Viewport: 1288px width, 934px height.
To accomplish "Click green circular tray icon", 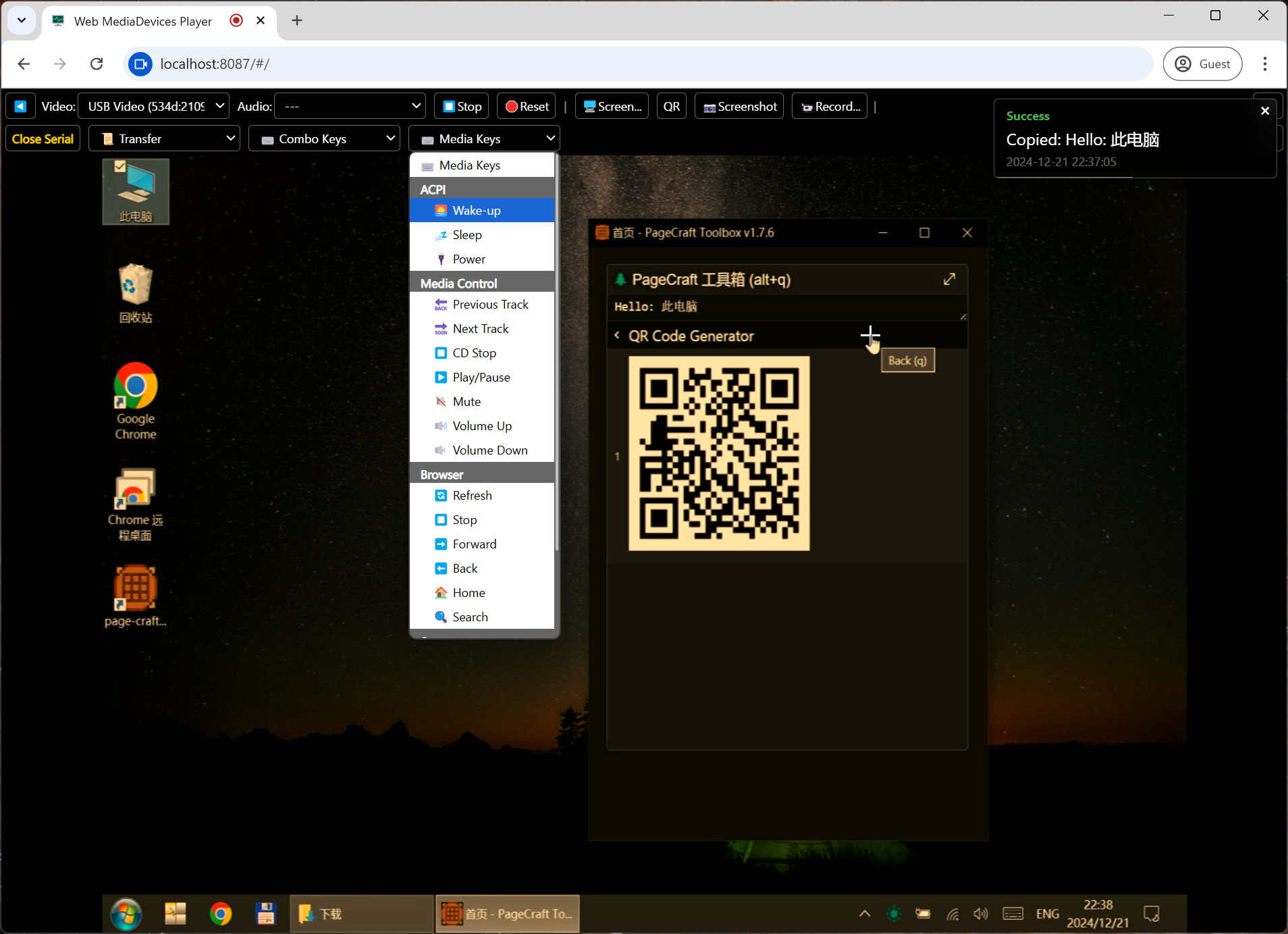I will (x=894, y=914).
